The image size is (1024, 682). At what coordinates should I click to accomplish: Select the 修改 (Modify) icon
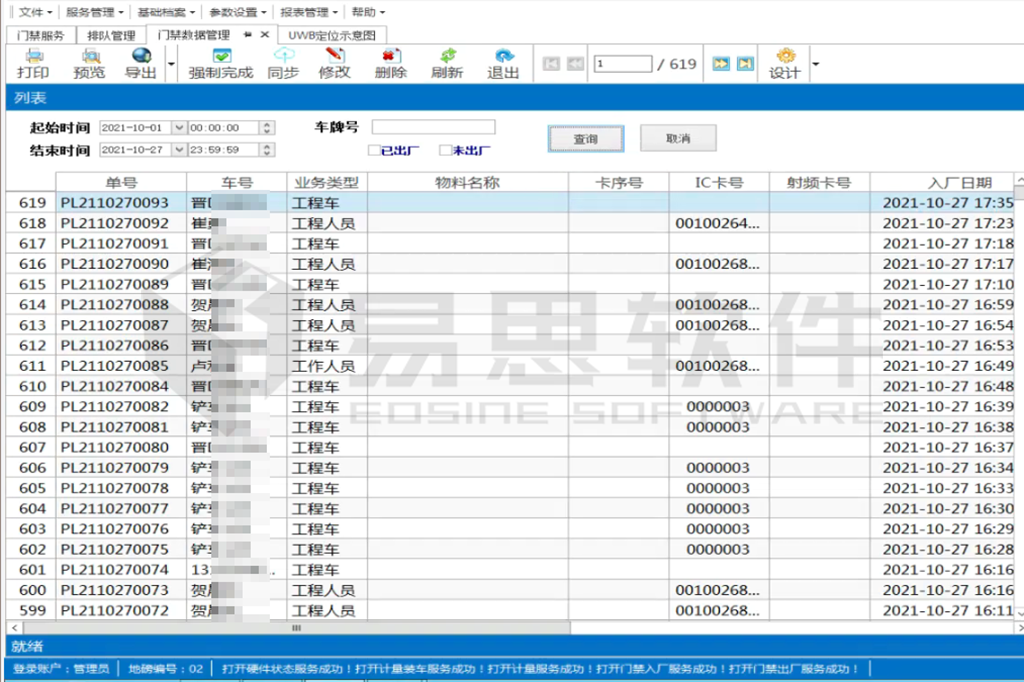(334, 65)
